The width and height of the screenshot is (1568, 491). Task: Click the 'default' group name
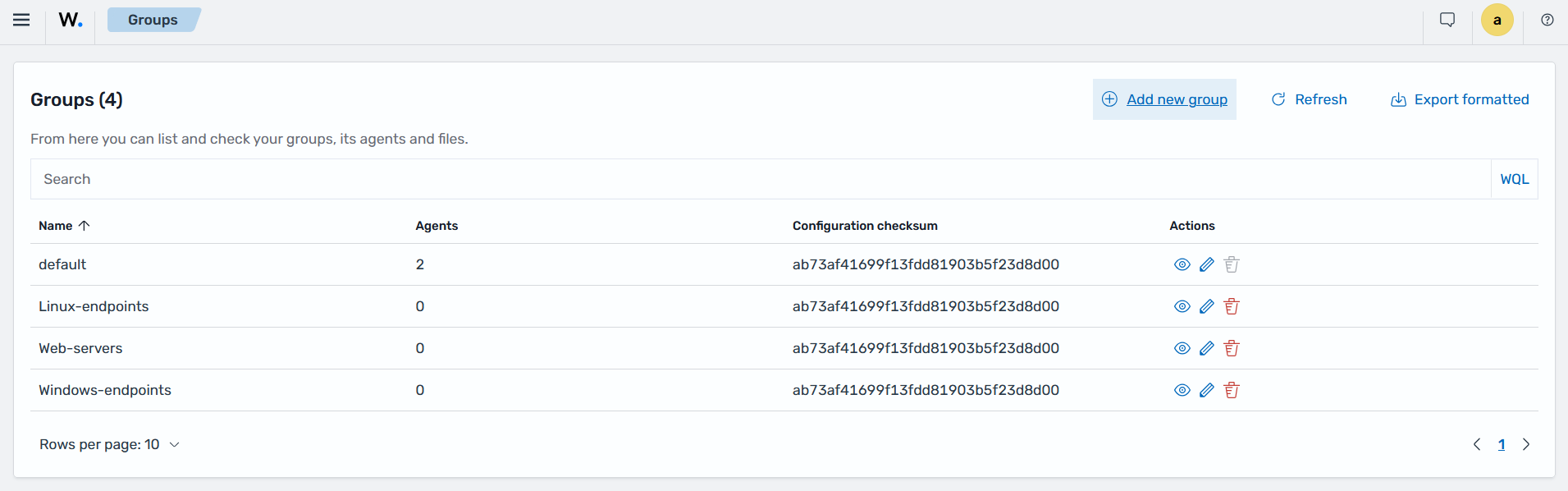click(62, 264)
